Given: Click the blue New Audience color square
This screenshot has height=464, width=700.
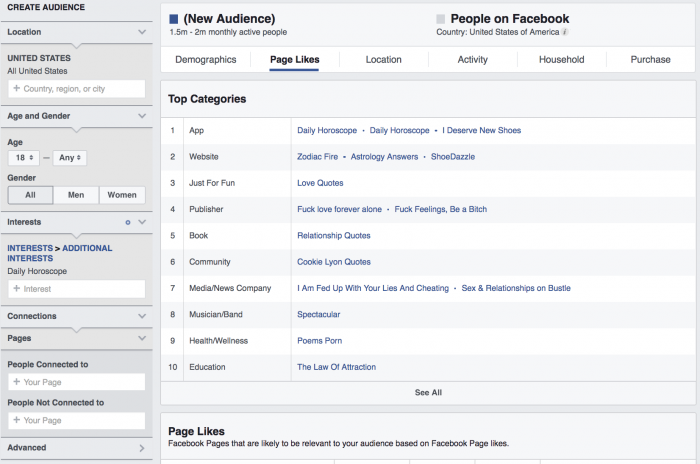Looking at the screenshot, I should [174, 19].
